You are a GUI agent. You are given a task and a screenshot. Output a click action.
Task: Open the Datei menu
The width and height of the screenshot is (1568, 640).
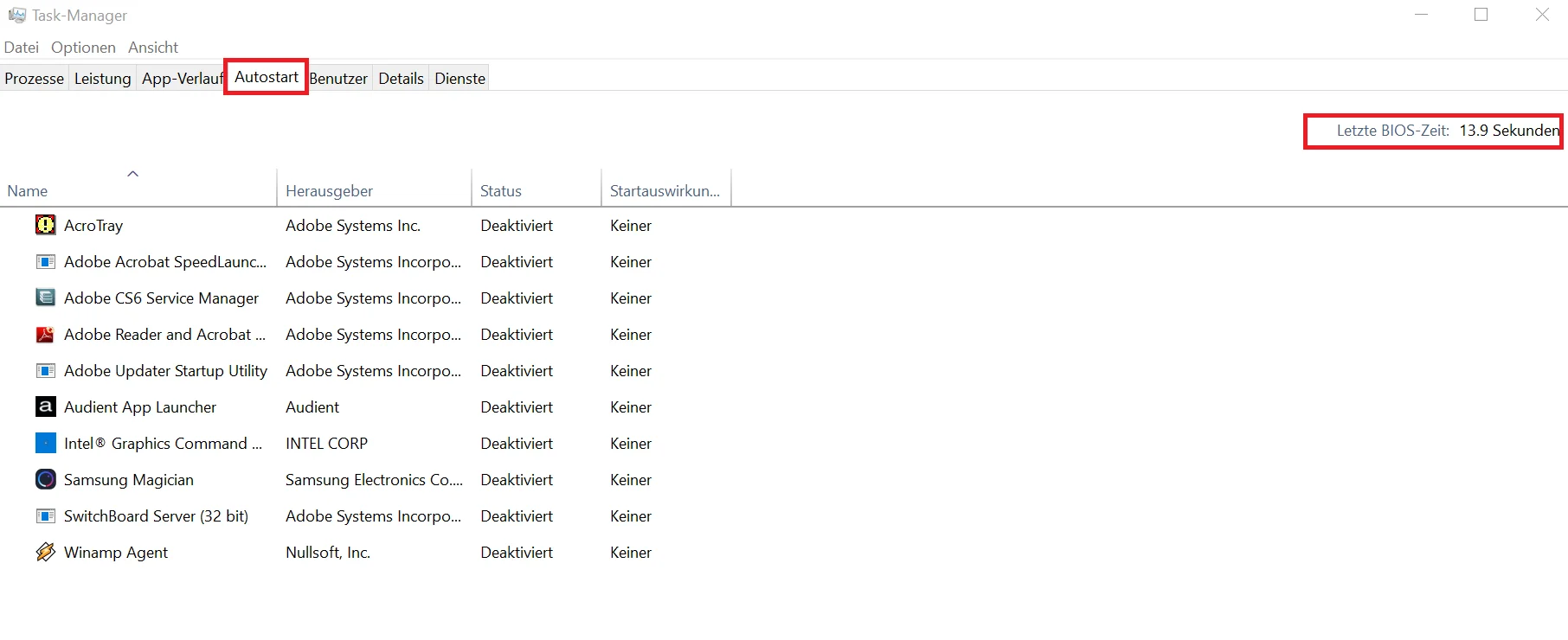[22, 48]
